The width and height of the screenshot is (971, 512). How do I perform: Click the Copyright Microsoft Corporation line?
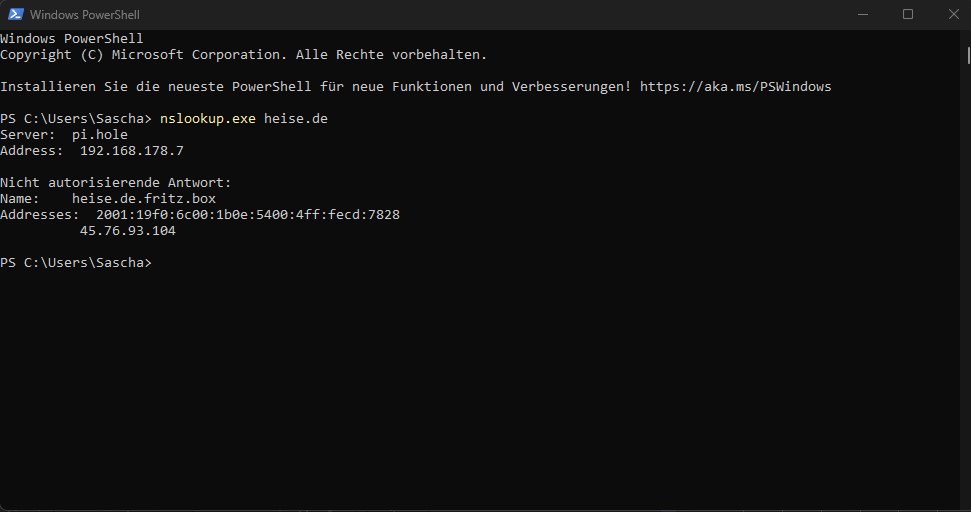243,54
